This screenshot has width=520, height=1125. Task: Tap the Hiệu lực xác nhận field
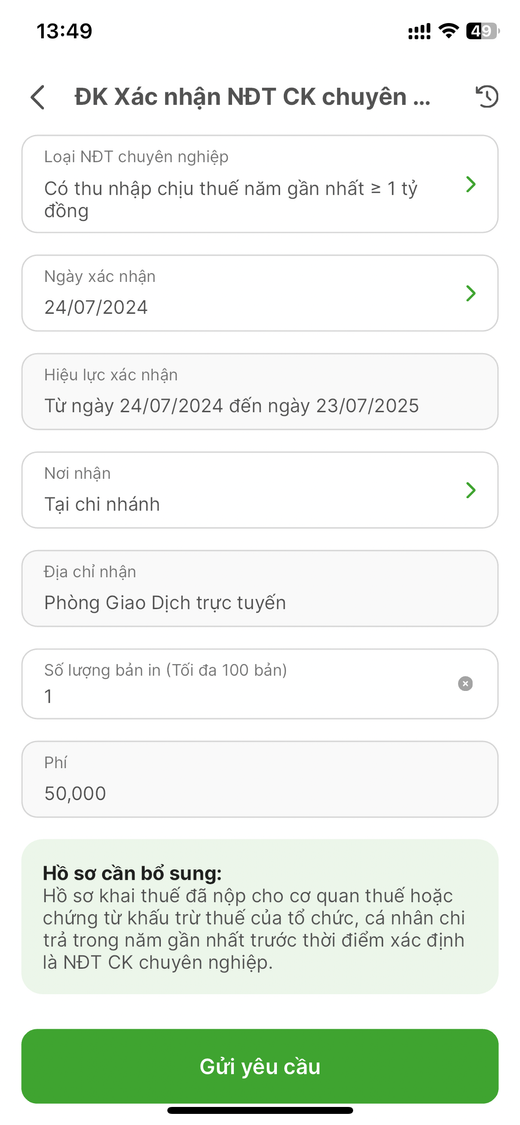click(x=260, y=392)
